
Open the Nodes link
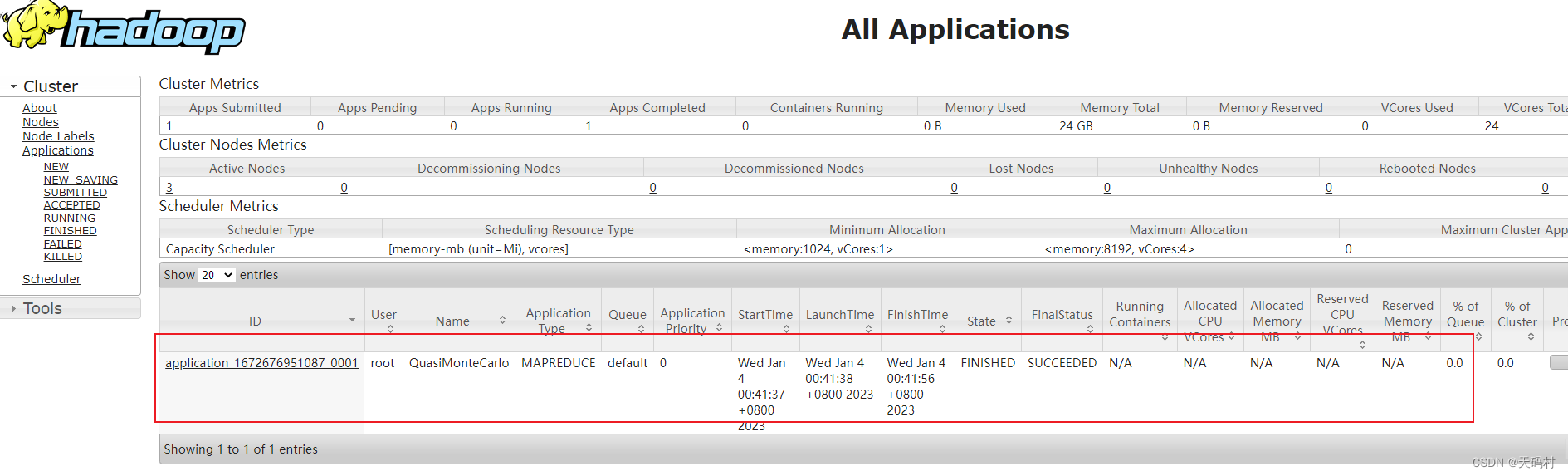[41, 122]
